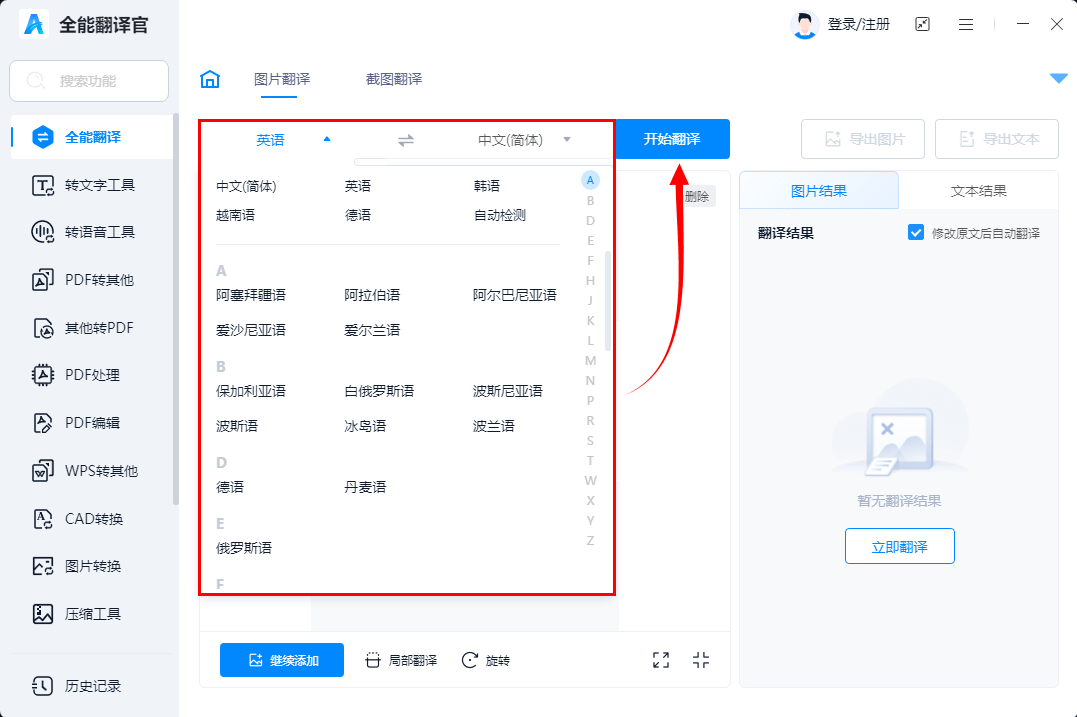Open the 压缩工具 feature

(88, 614)
